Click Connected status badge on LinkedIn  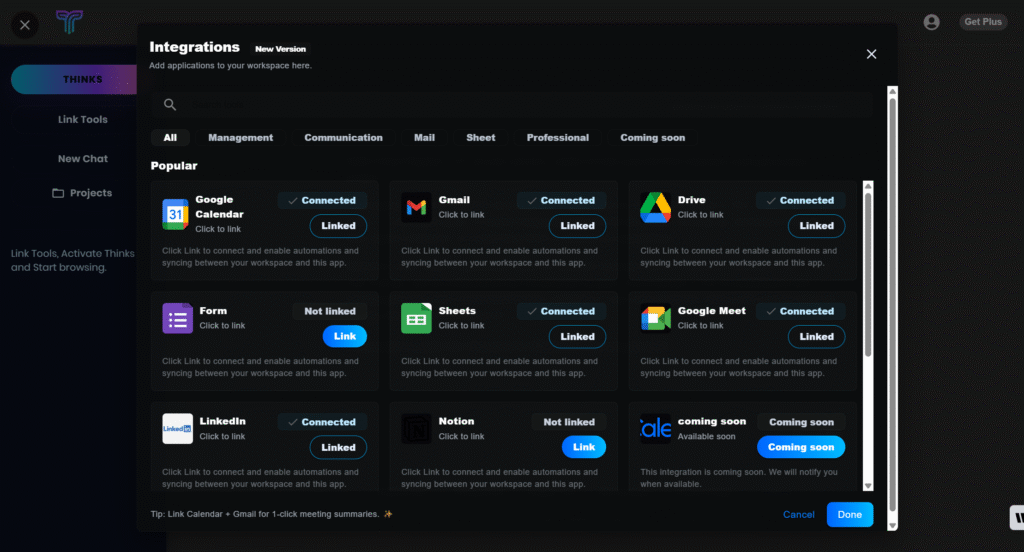[322, 422]
